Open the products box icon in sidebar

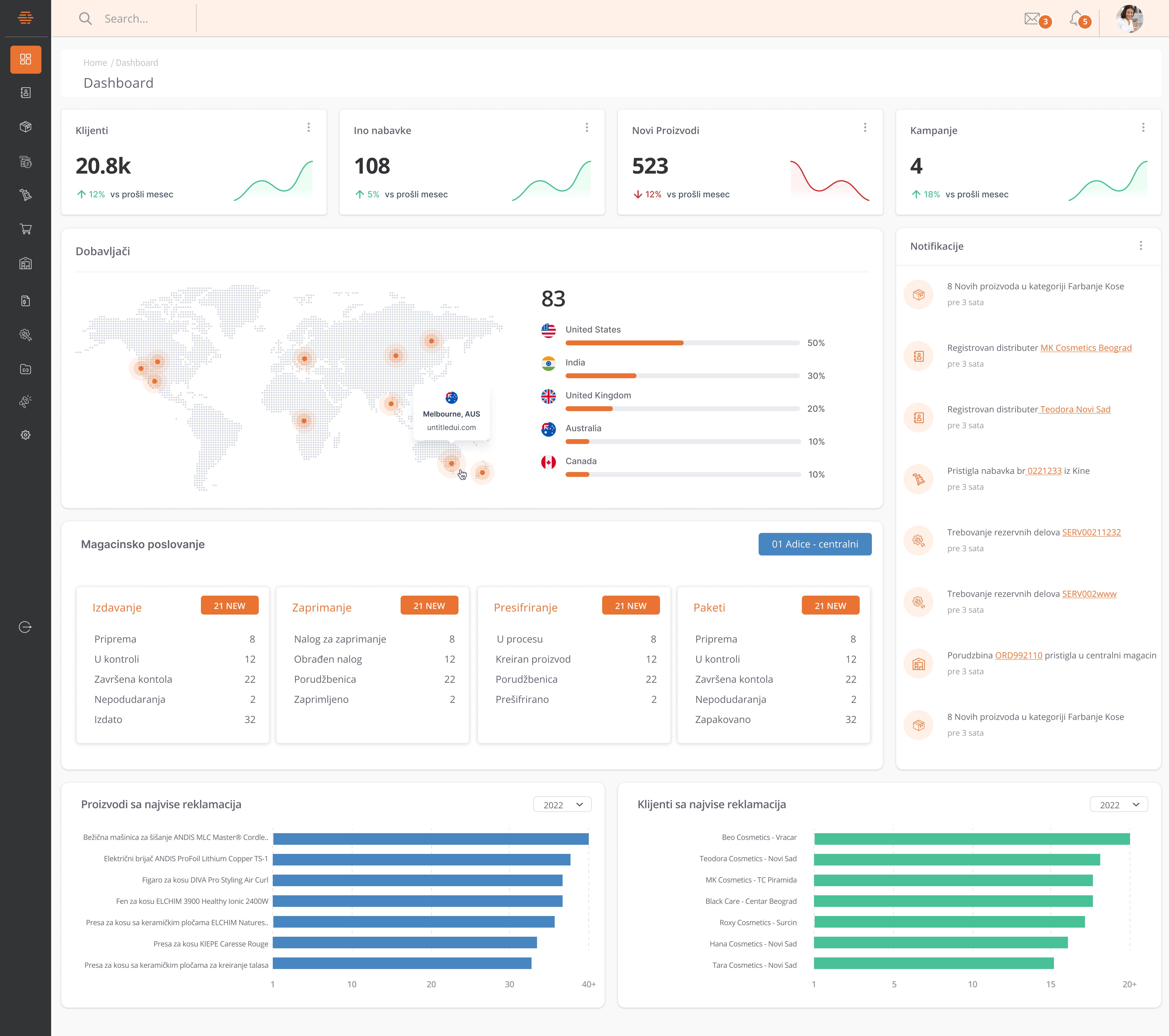coord(26,126)
